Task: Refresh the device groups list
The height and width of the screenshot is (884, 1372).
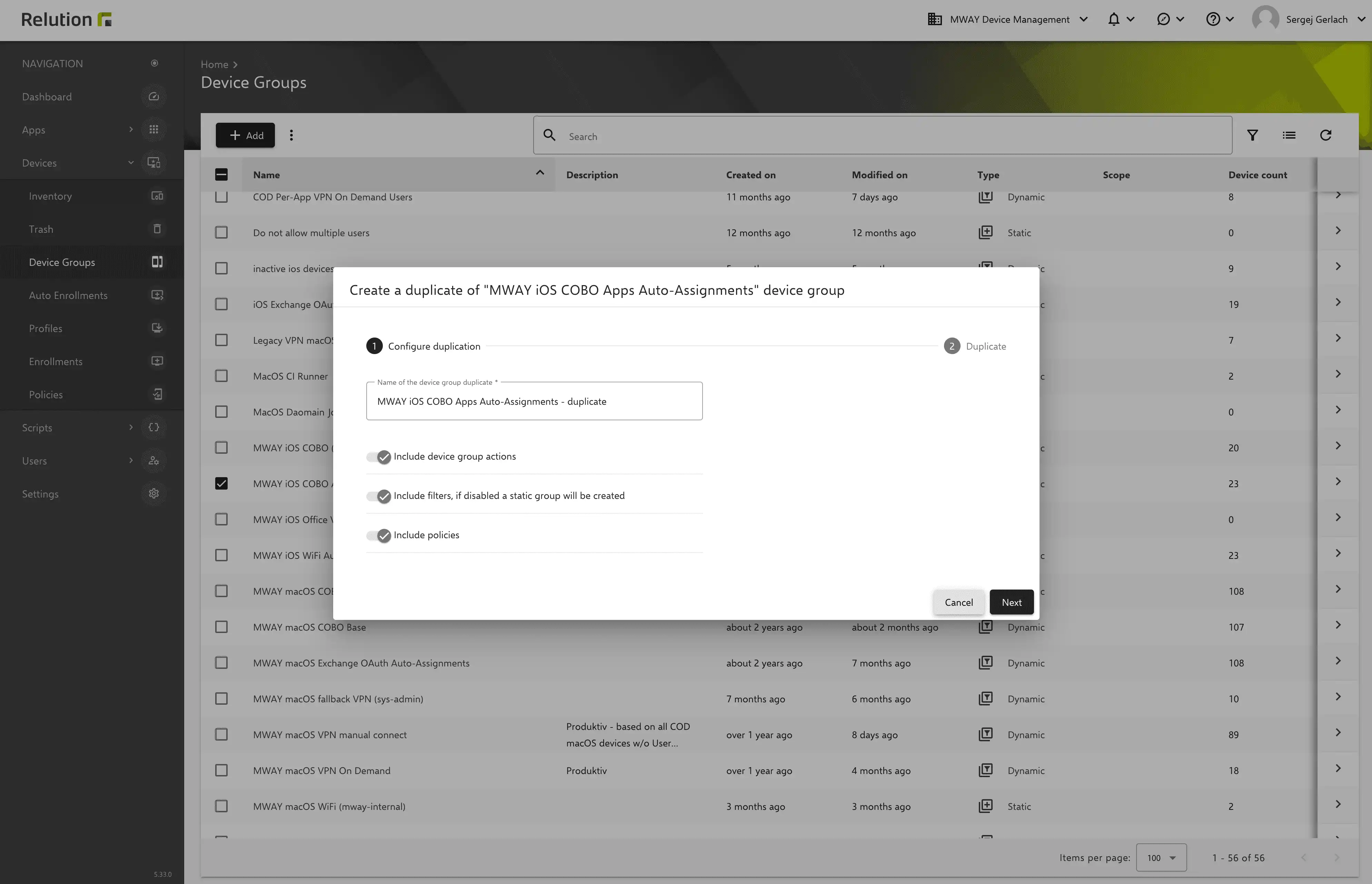Action: (1325, 135)
